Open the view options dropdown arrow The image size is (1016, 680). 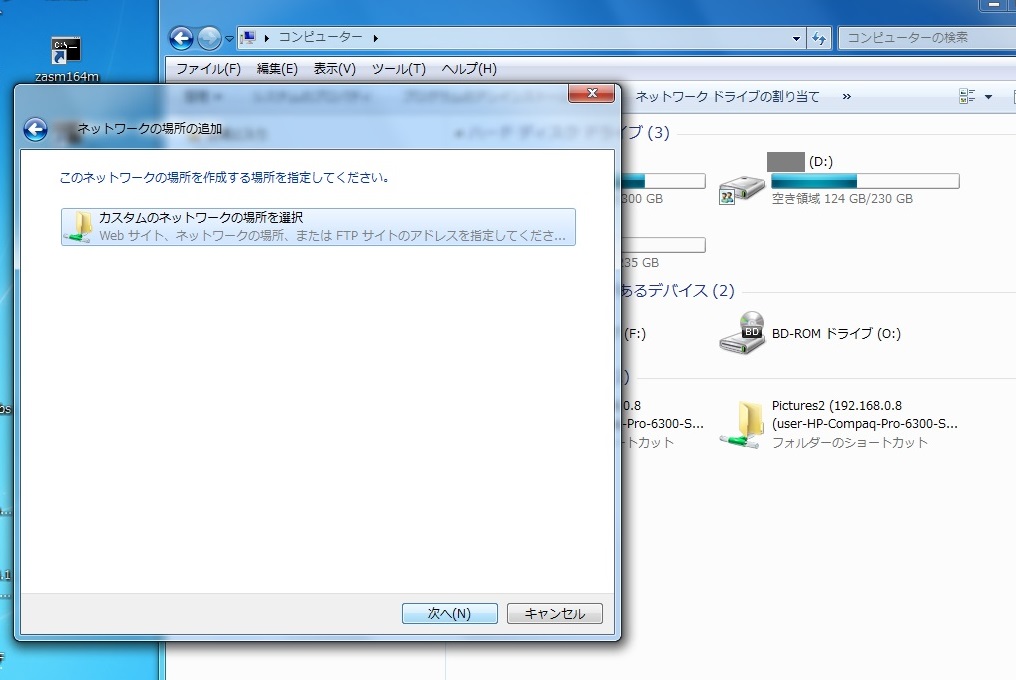989,97
